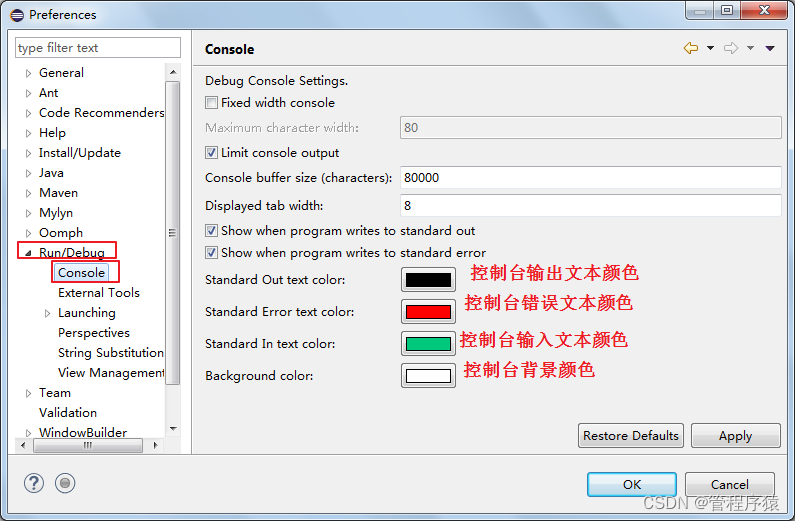Open the view menu triangle in Console header

[x=770, y=48]
